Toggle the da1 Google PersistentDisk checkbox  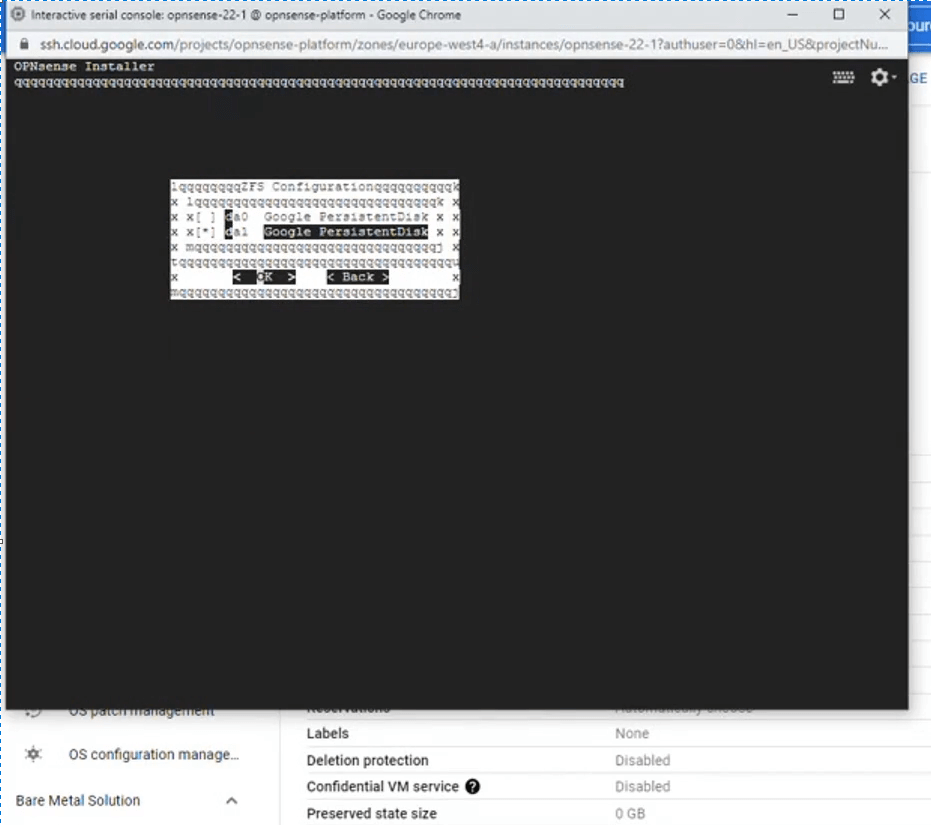(205, 232)
